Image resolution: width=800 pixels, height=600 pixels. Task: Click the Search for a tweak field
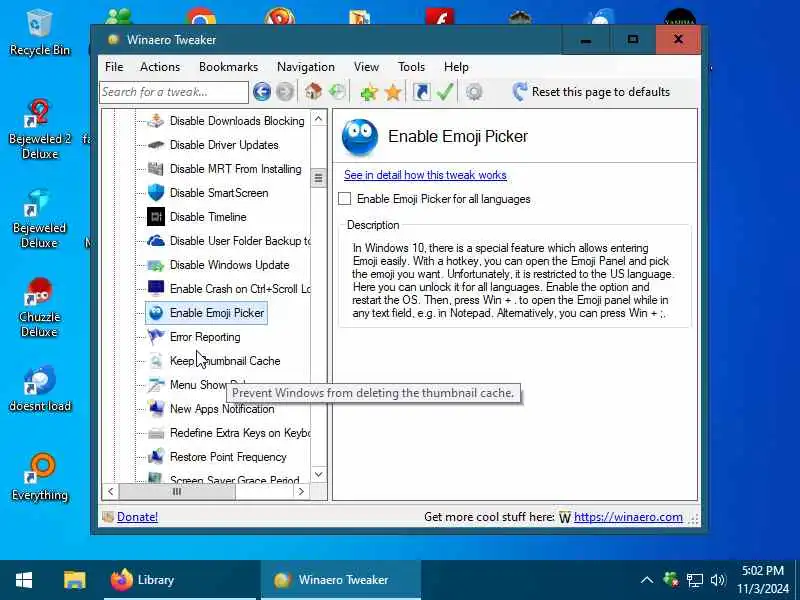(174, 92)
